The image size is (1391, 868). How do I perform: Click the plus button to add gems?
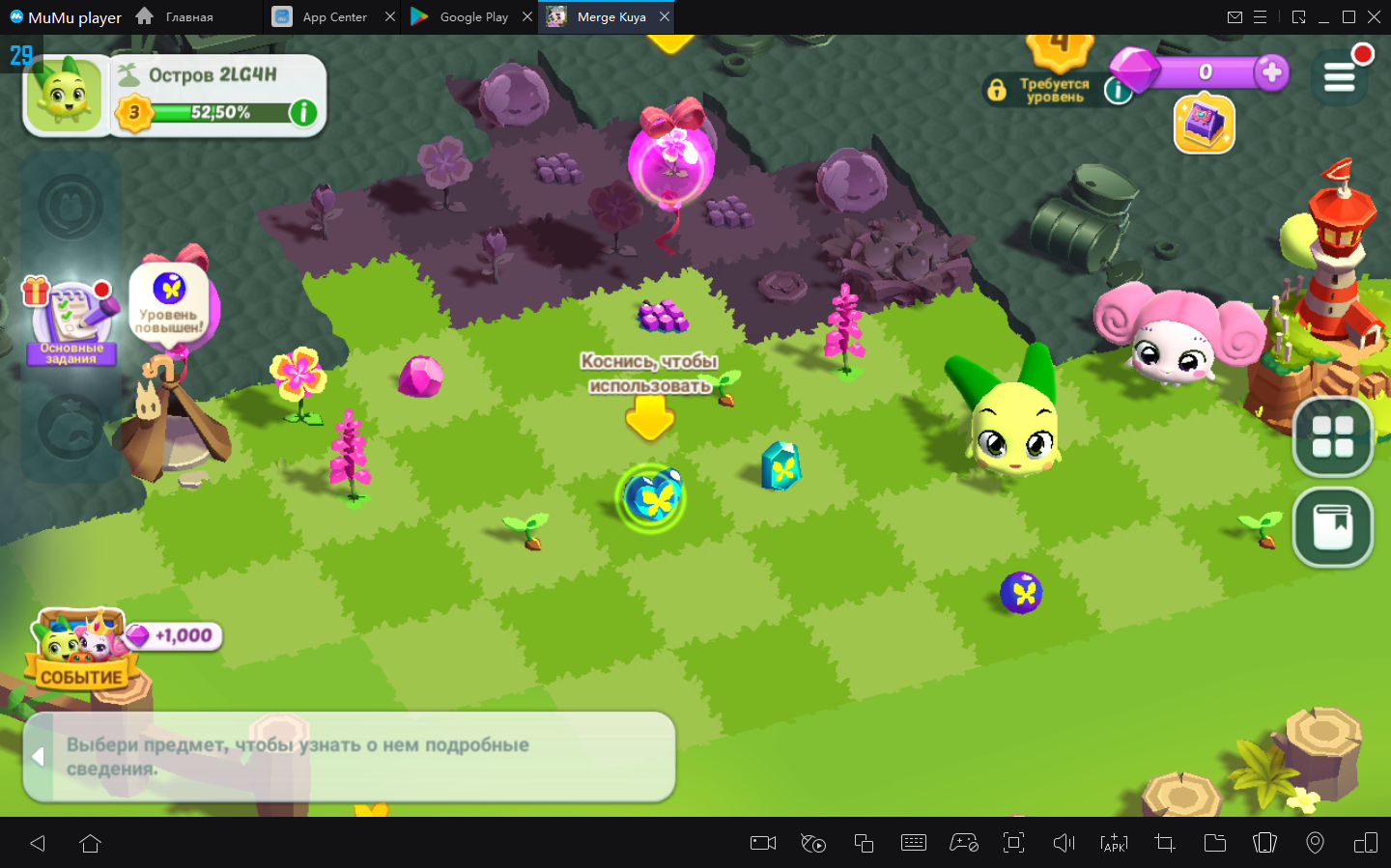pos(1271,71)
